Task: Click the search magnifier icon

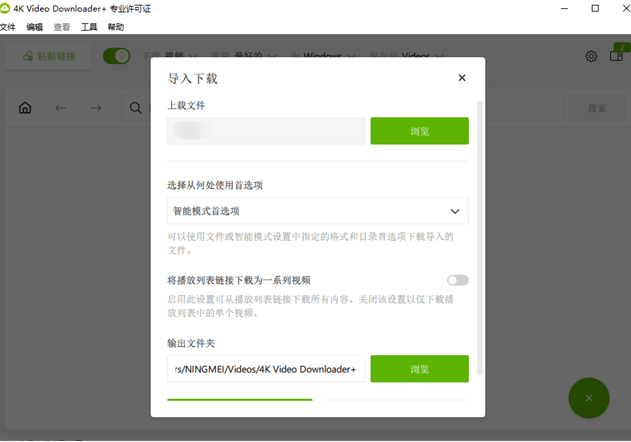Action: 136,108
